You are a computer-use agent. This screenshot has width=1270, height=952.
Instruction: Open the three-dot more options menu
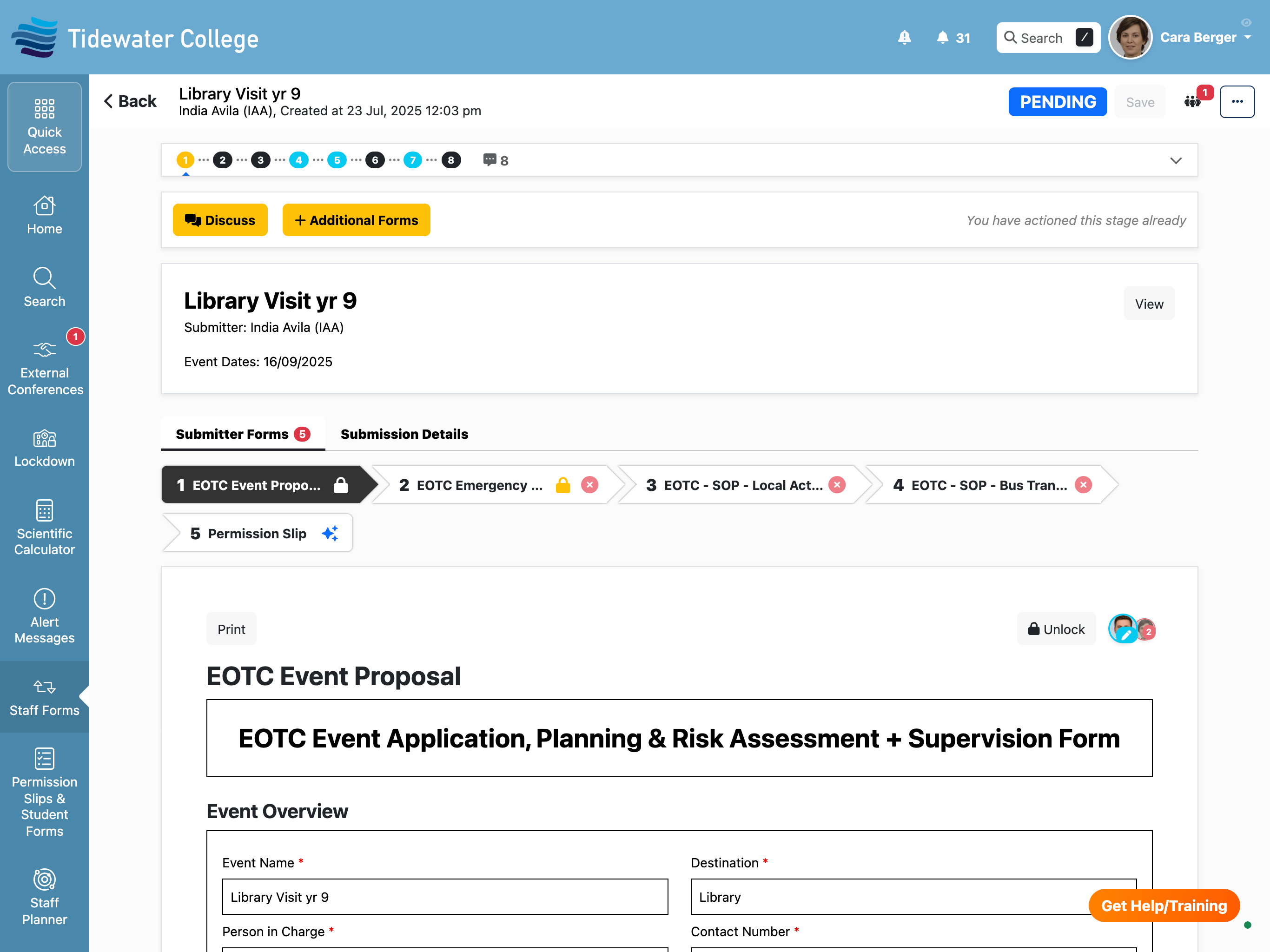(1237, 102)
